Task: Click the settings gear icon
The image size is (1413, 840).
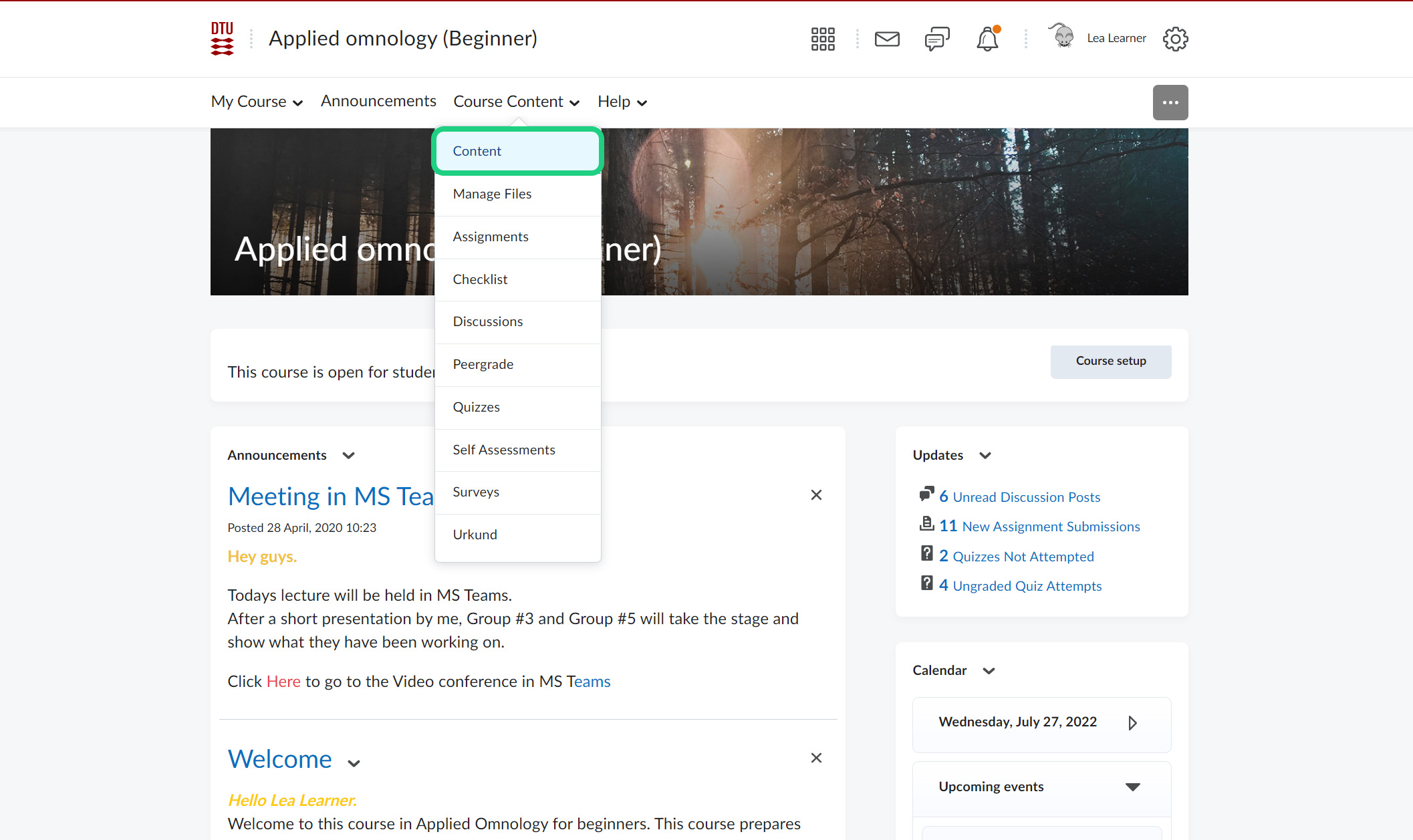Action: tap(1175, 39)
